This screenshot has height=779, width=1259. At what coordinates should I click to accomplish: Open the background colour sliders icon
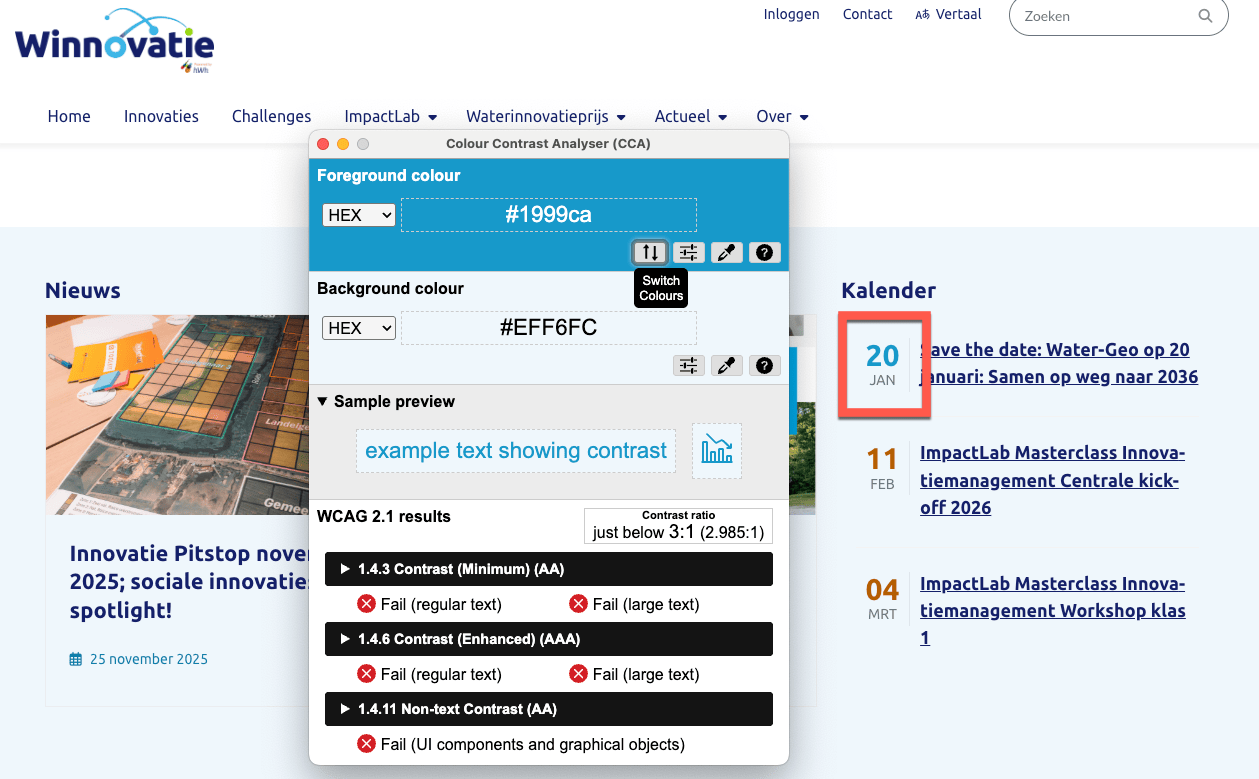(688, 366)
